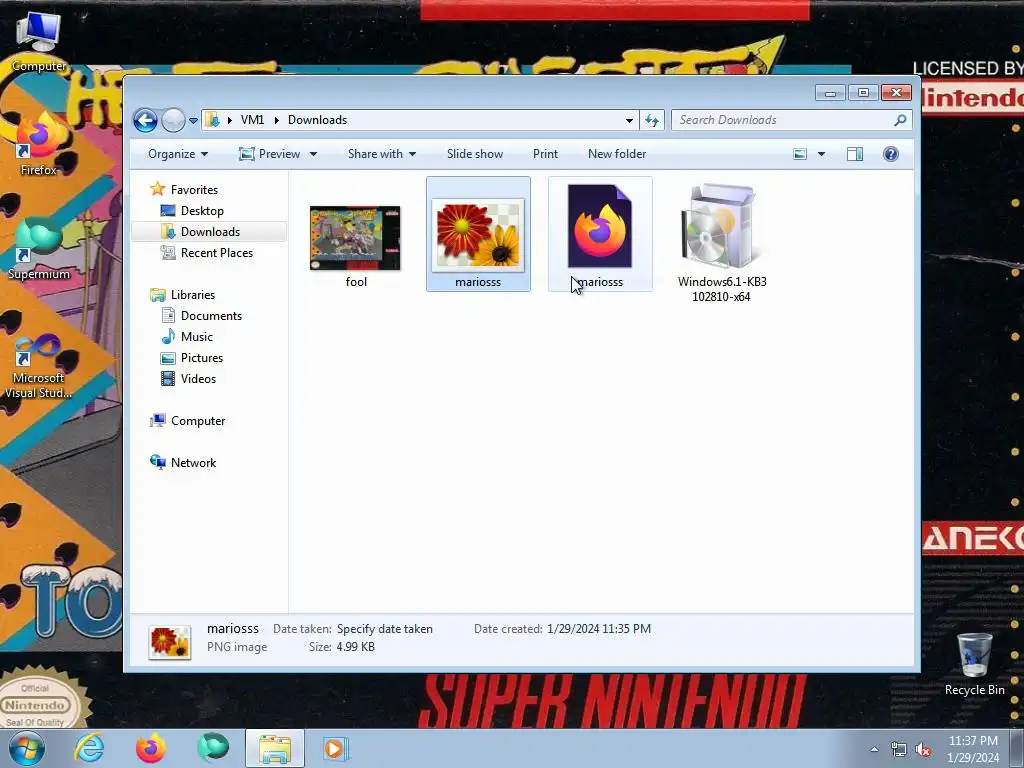
Task: Refresh the Downloads folder view
Action: point(652,120)
